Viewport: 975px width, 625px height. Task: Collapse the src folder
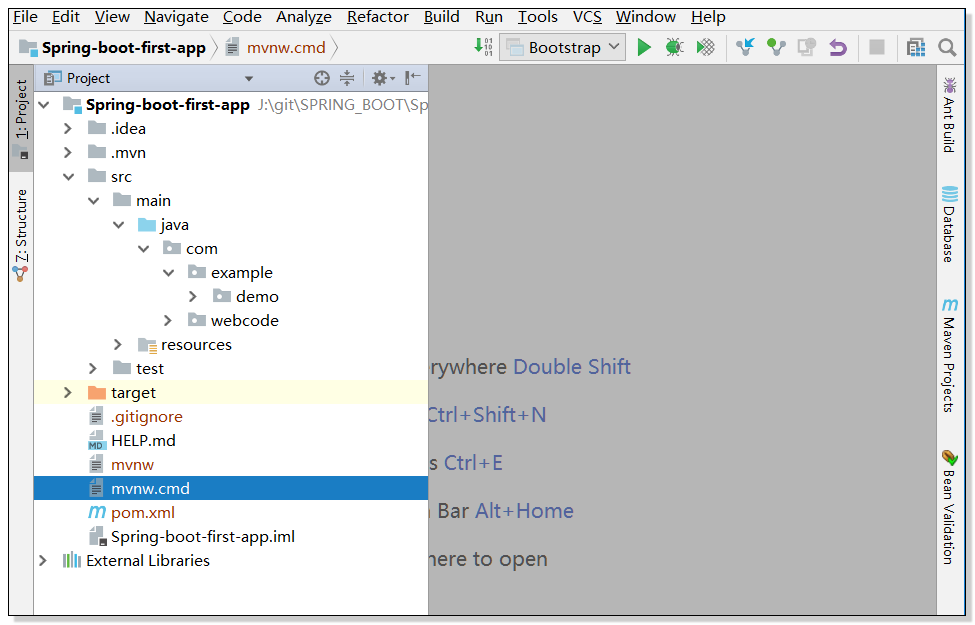68,176
